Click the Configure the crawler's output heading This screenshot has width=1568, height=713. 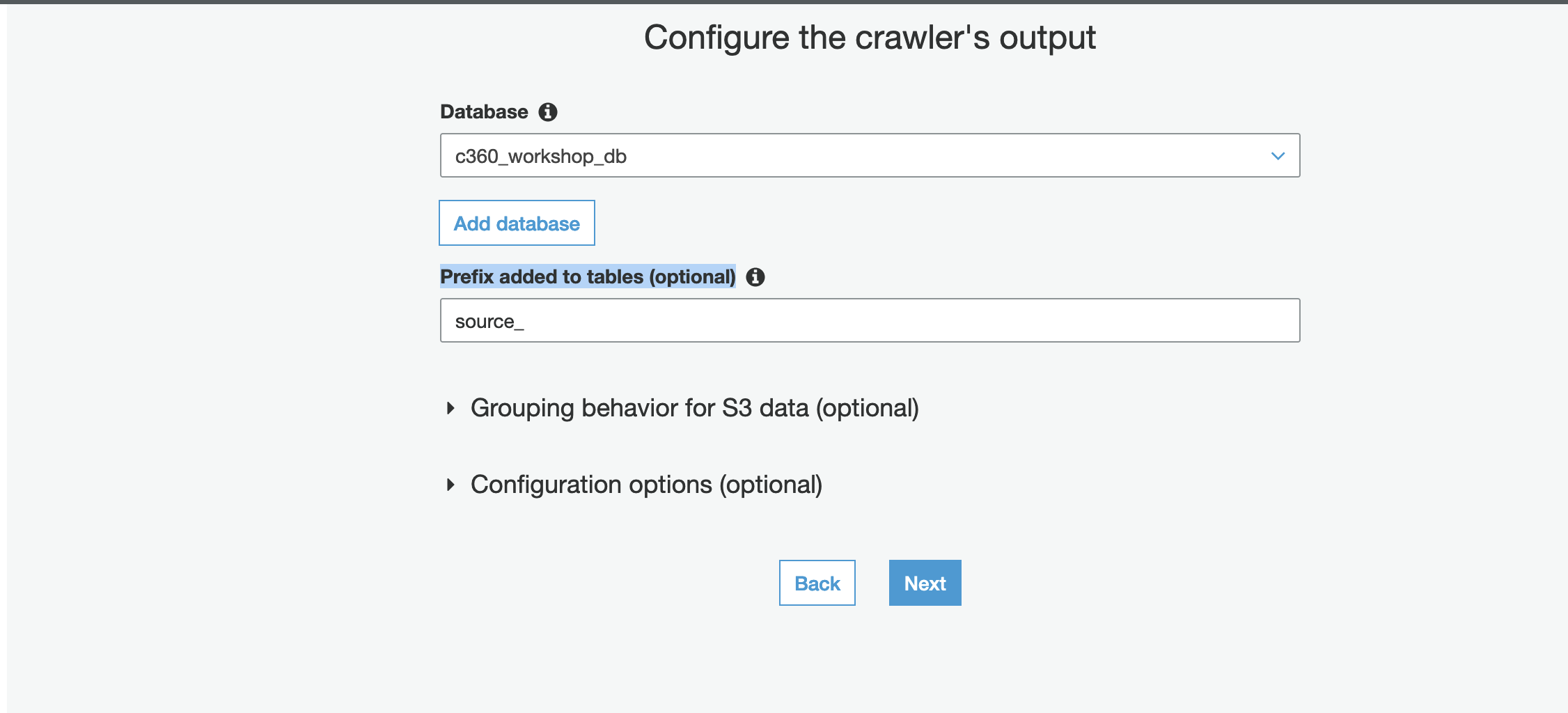pyautogui.click(x=870, y=38)
